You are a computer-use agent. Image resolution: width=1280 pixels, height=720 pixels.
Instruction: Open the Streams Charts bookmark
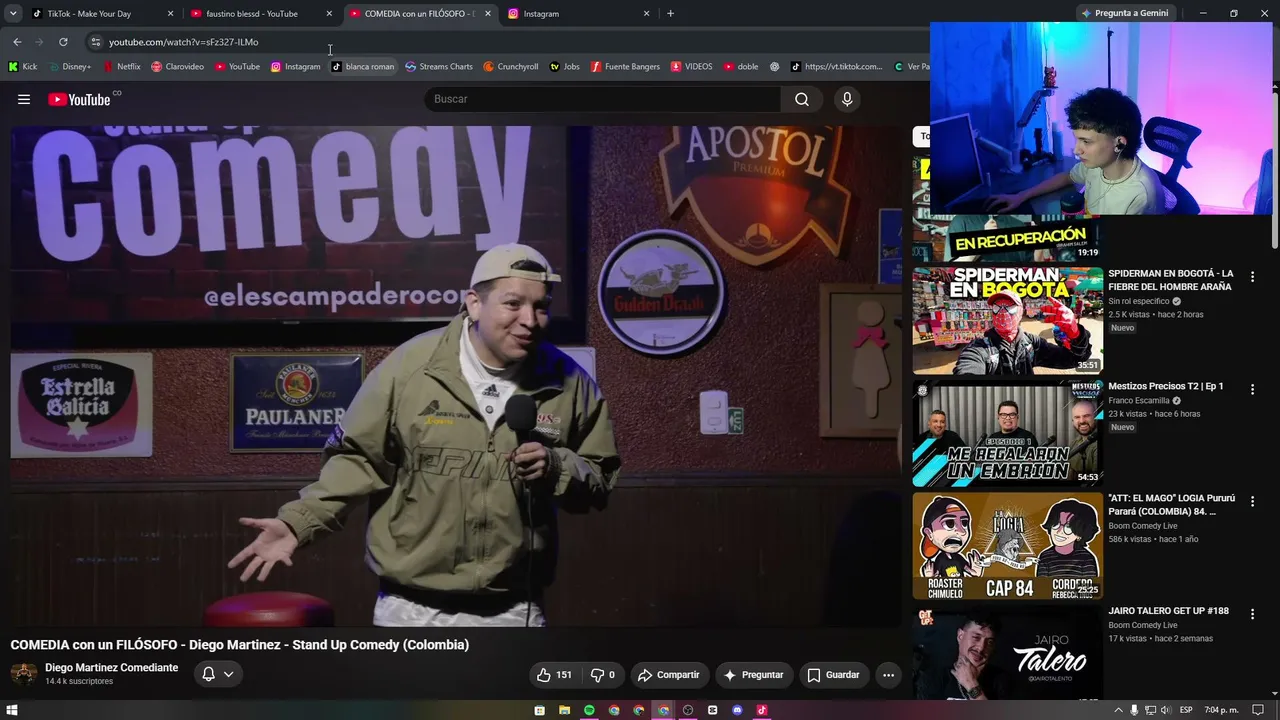tap(439, 67)
